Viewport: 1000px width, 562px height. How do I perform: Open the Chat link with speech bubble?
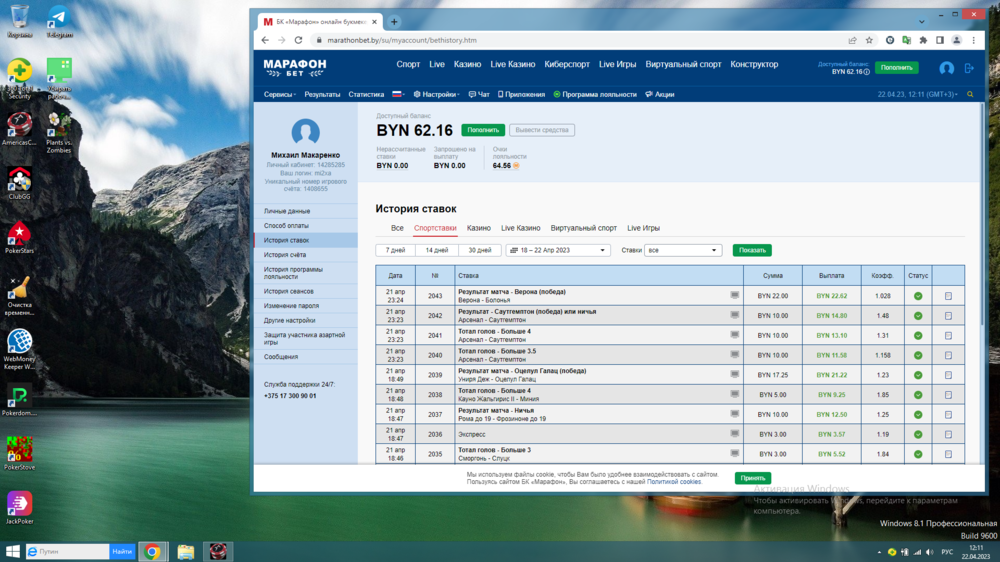point(479,94)
